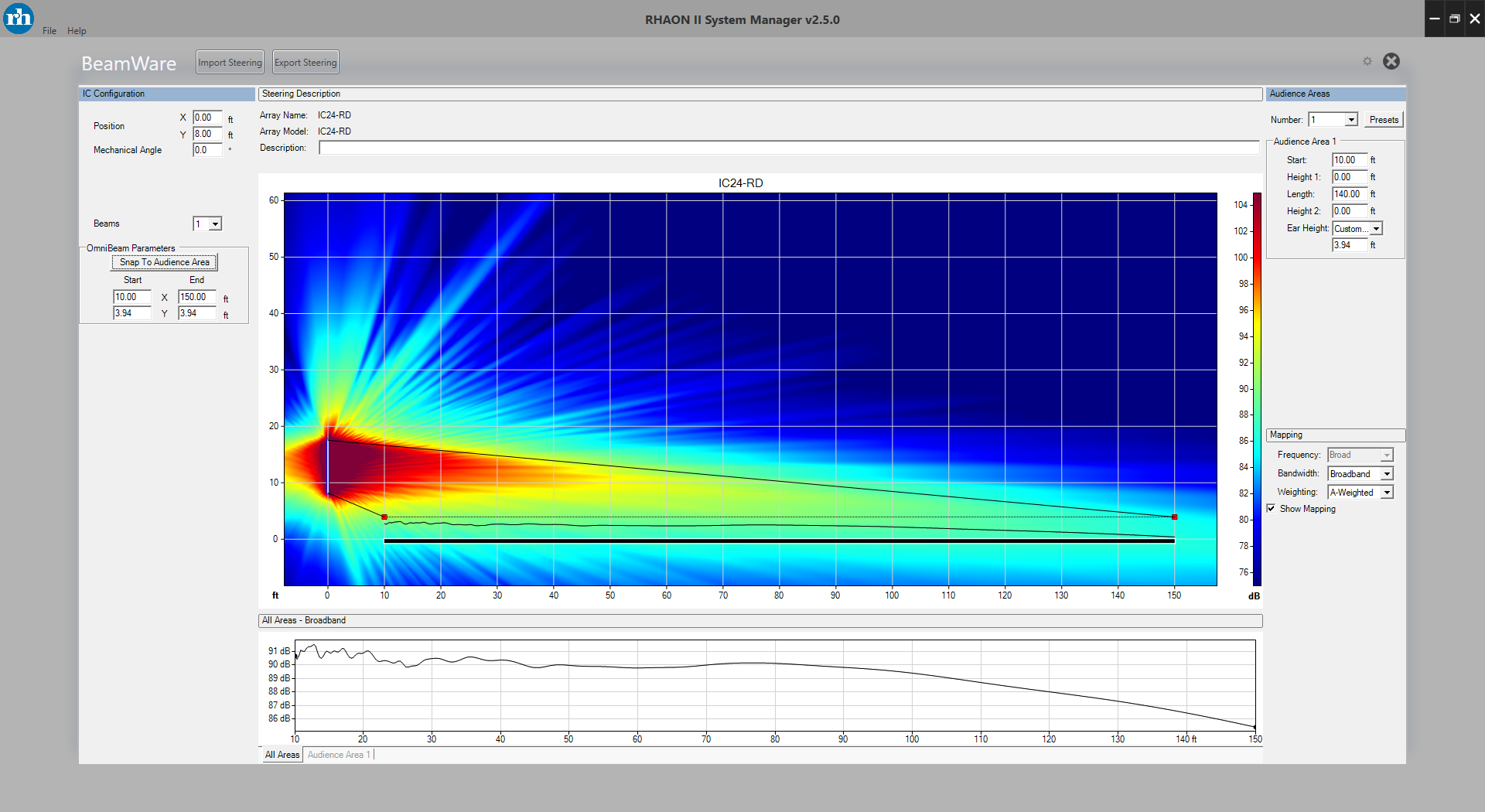Click the array line source at 0 ft
Image resolution: width=1485 pixels, height=812 pixels.
pos(328,466)
